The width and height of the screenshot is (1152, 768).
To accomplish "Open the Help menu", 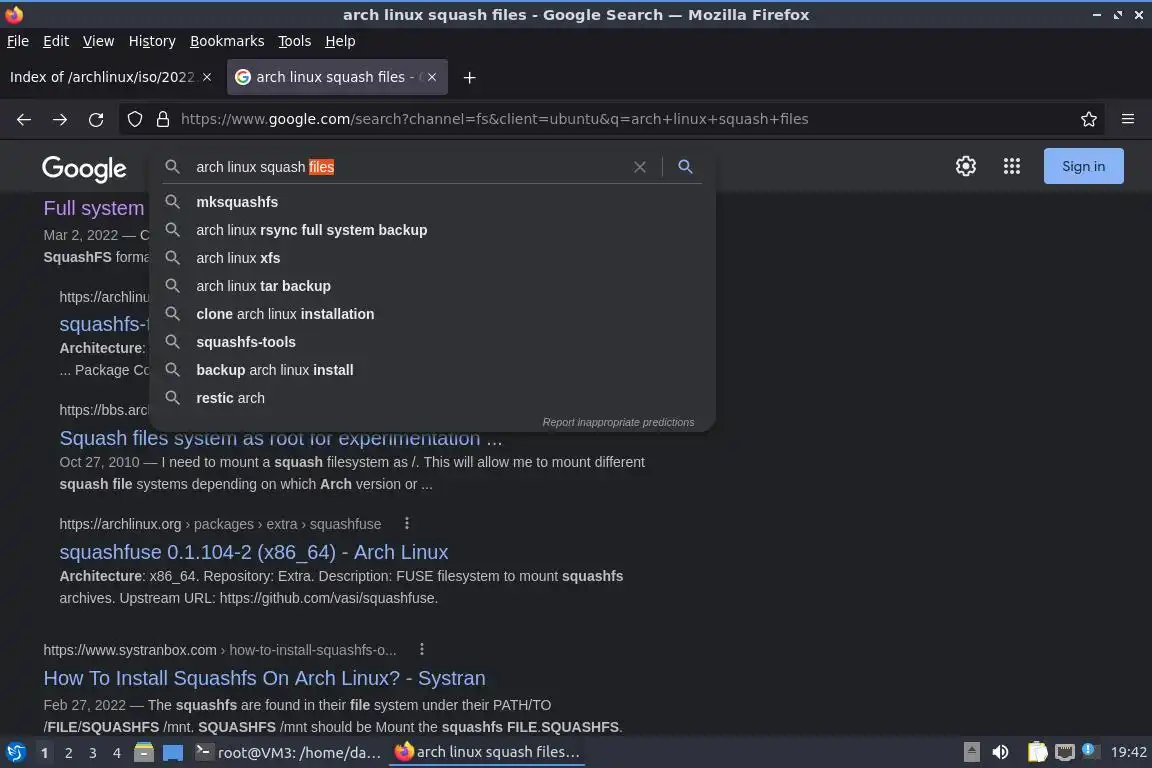I will click(x=340, y=41).
